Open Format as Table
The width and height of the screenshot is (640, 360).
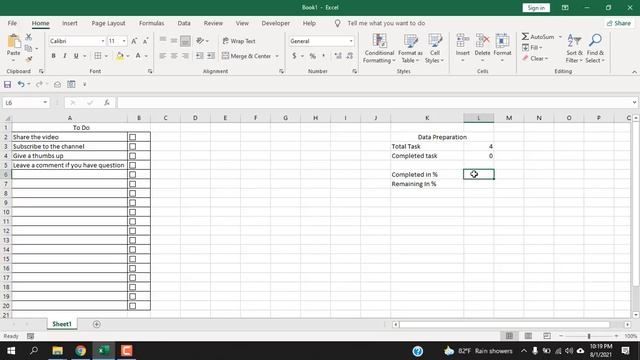(410, 49)
